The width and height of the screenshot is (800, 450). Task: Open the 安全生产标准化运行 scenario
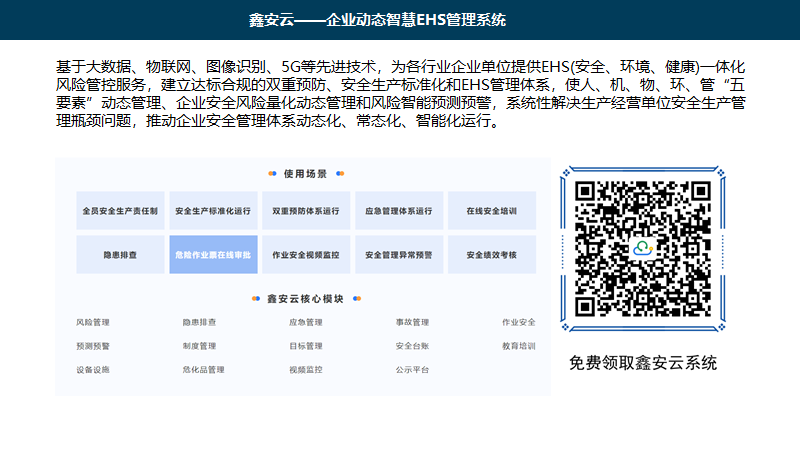click(x=213, y=211)
